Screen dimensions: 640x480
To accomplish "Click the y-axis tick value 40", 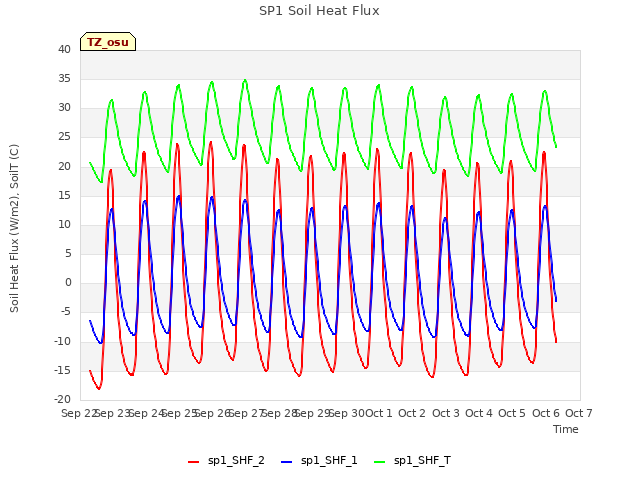I will (64, 49).
